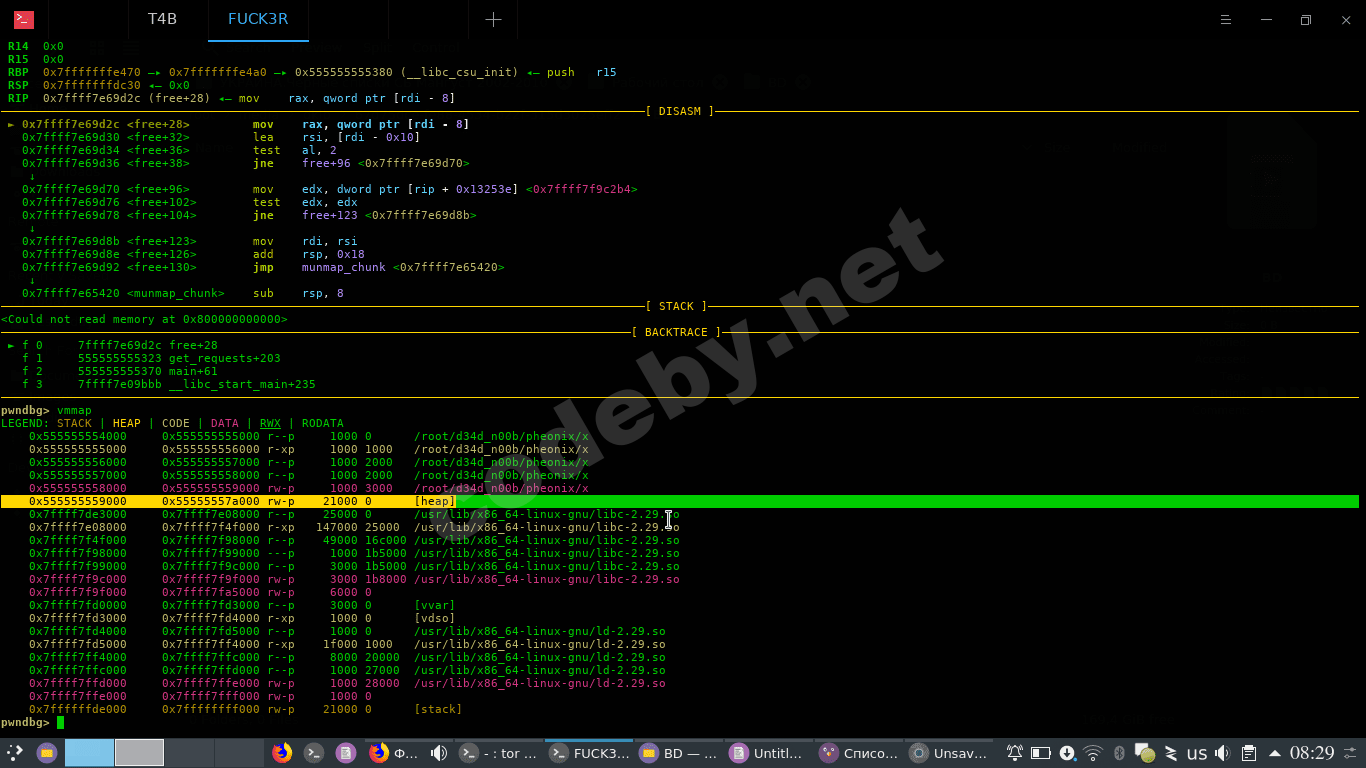This screenshot has height=768, width=1366.
Task: Open the 'tor' terminal taskbar window
Action: (496, 753)
